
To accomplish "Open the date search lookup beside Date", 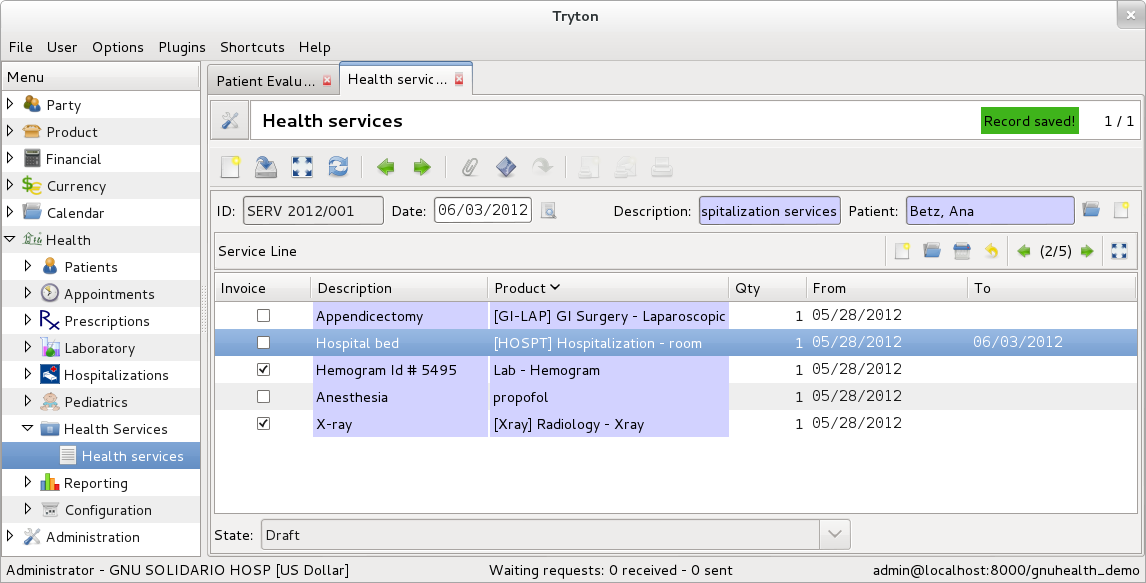I will [x=548, y=211].
